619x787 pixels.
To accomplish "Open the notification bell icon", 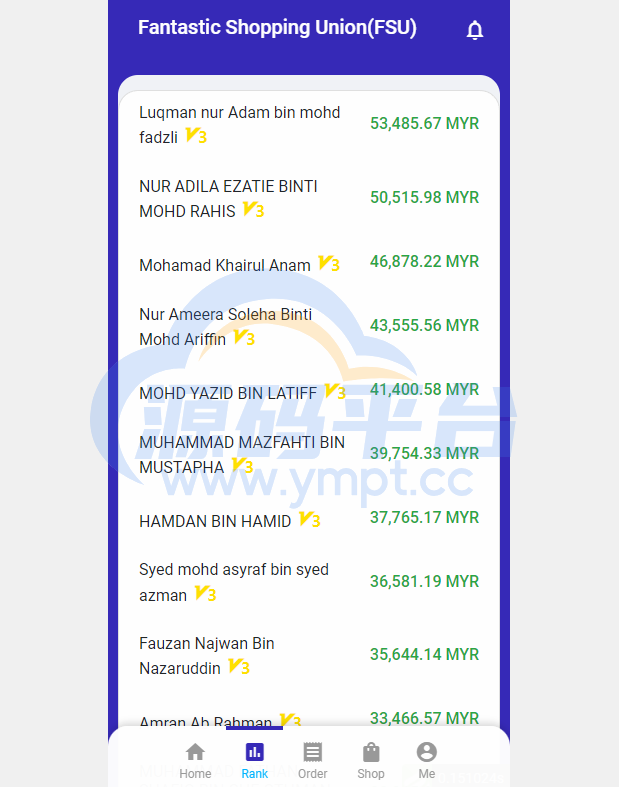I will [x=475, y=30].
